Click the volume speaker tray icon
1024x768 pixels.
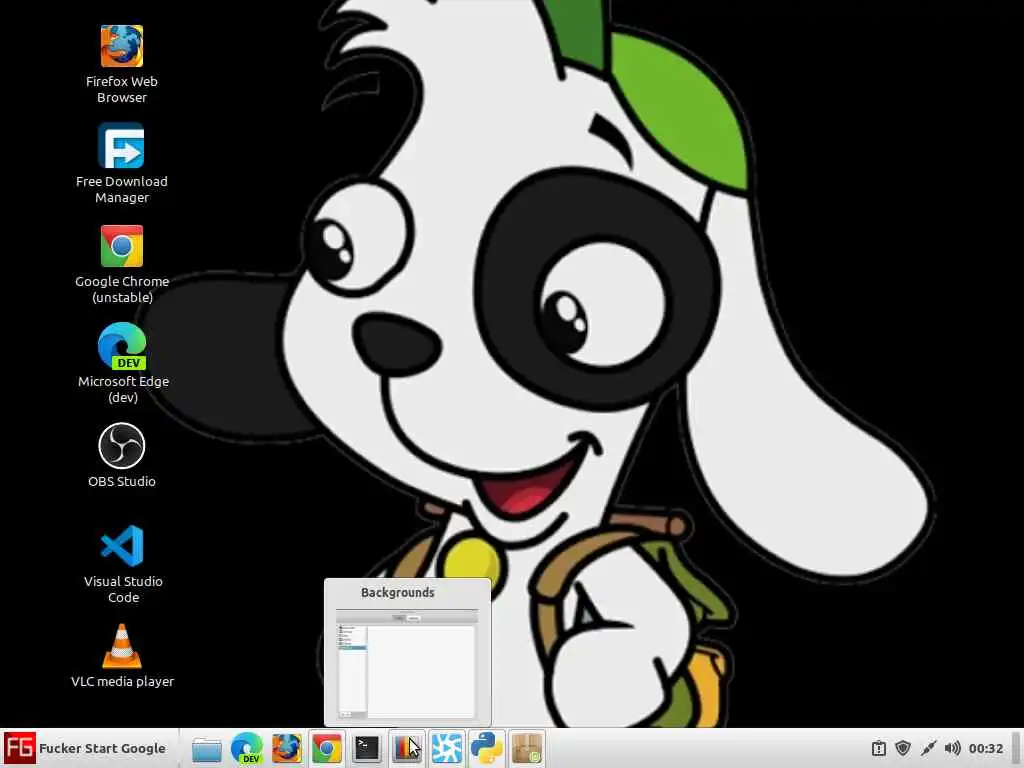coord(953,748)
